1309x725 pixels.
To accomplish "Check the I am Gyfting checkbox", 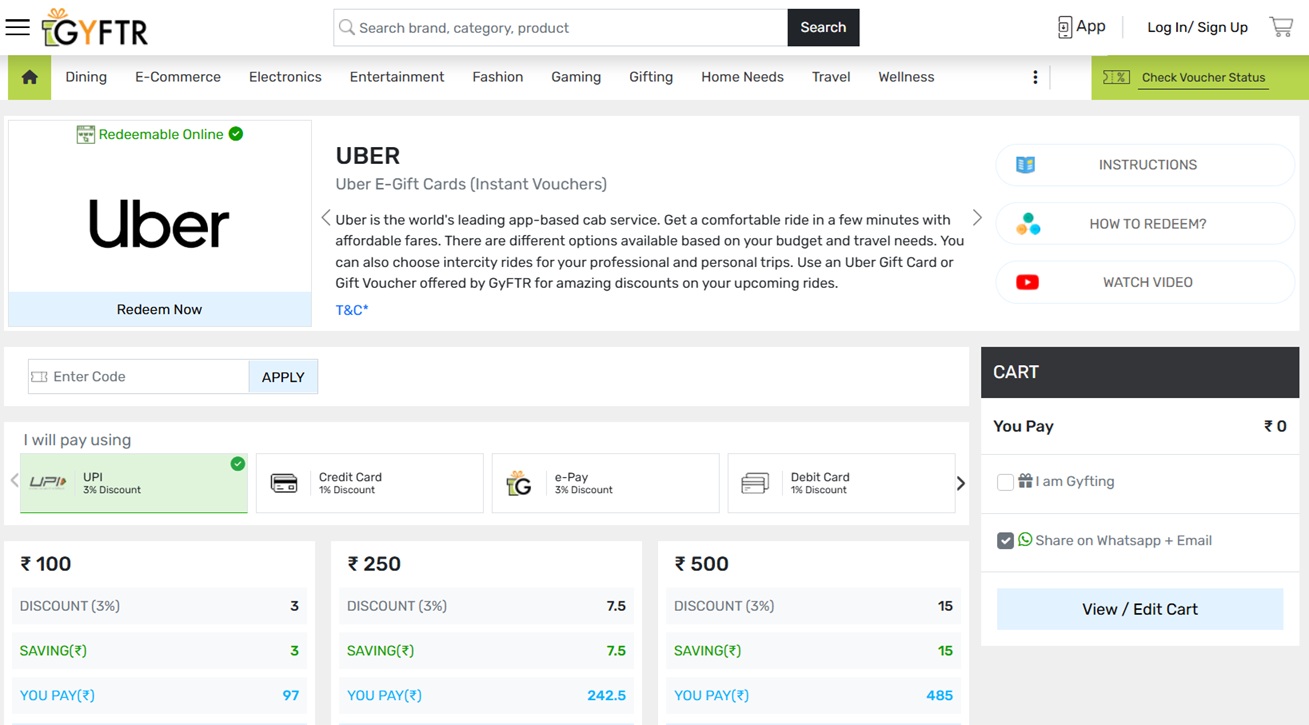I will (1005, 482).
